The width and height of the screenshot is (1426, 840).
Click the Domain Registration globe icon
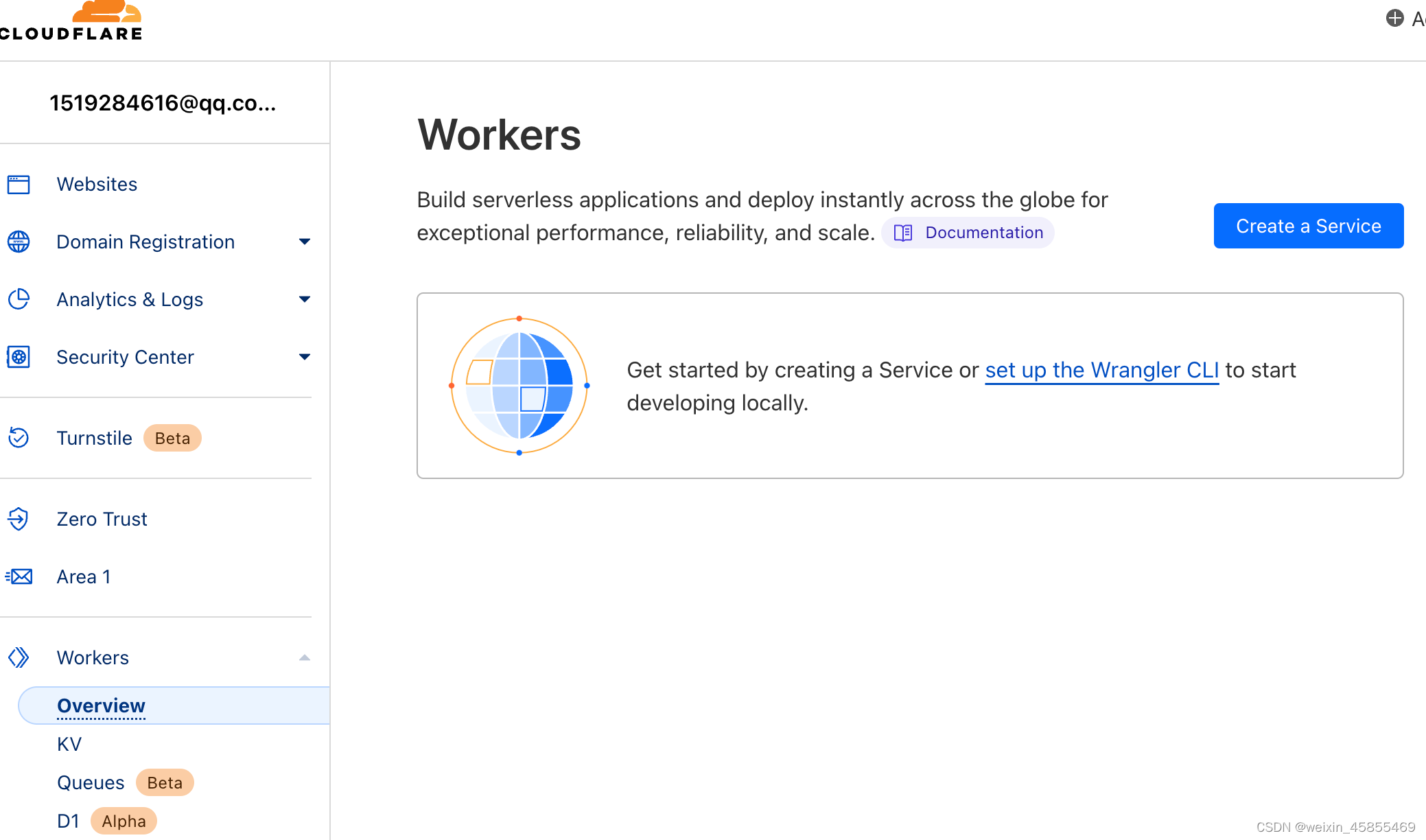[19, 242]
